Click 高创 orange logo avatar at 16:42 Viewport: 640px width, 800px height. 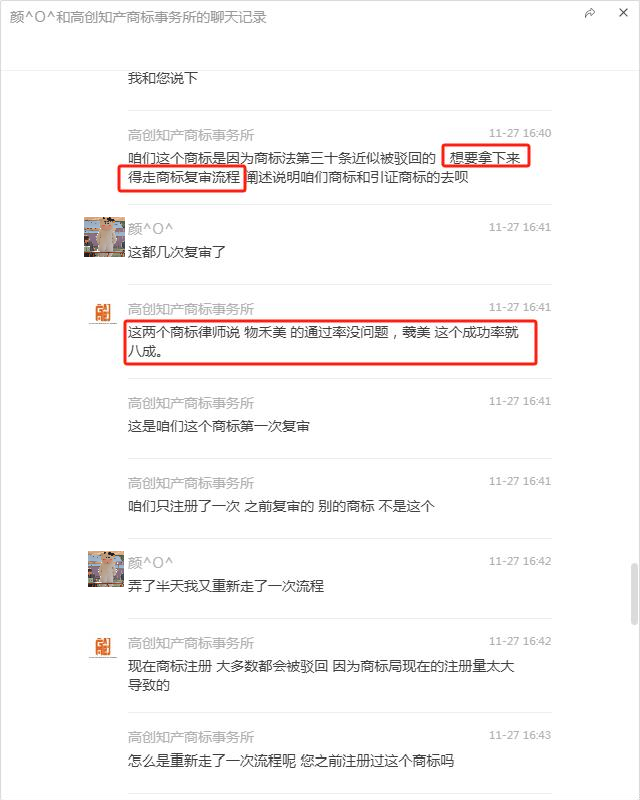tap(103, 647)
